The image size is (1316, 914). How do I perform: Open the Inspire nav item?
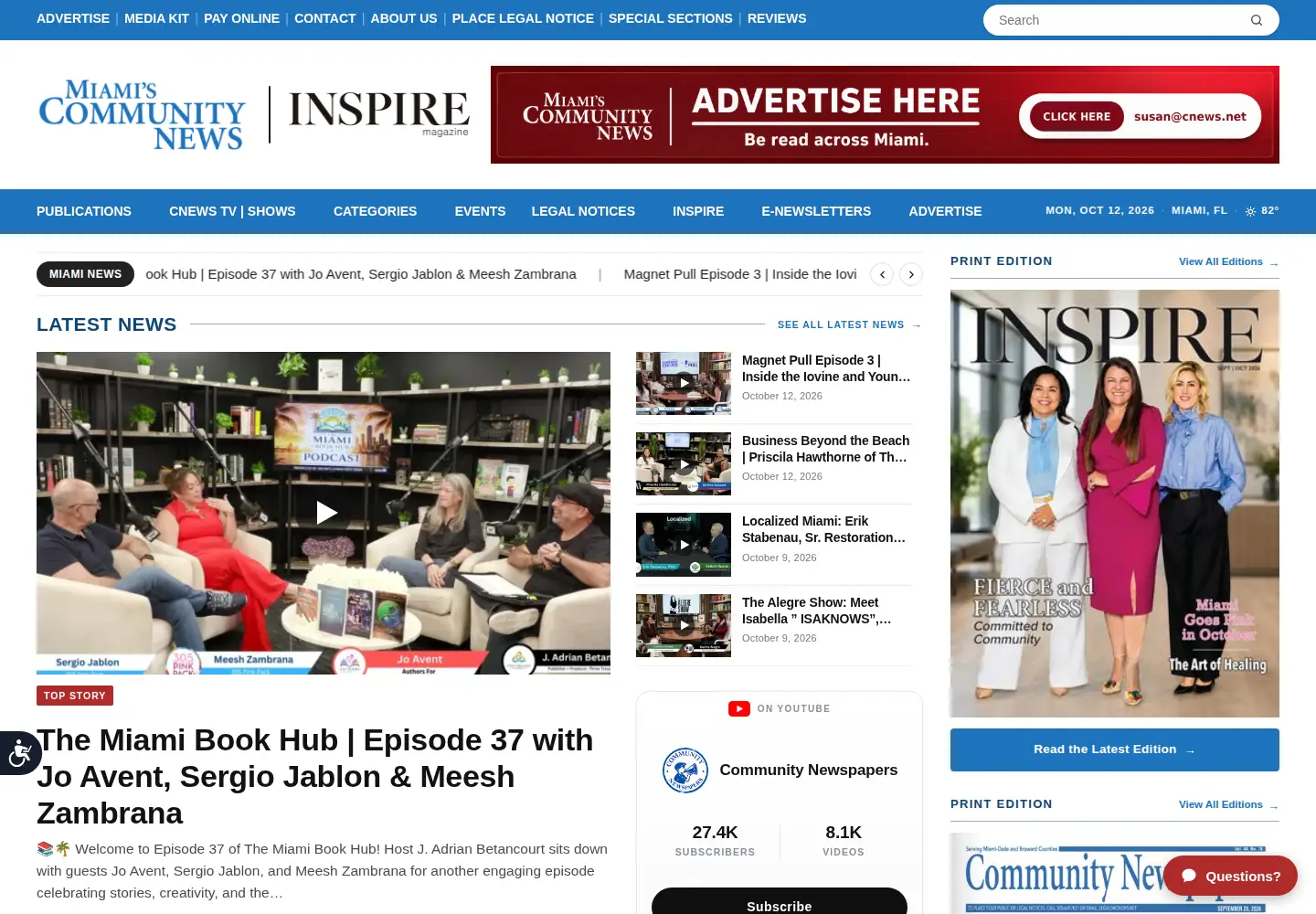(698, 211)
